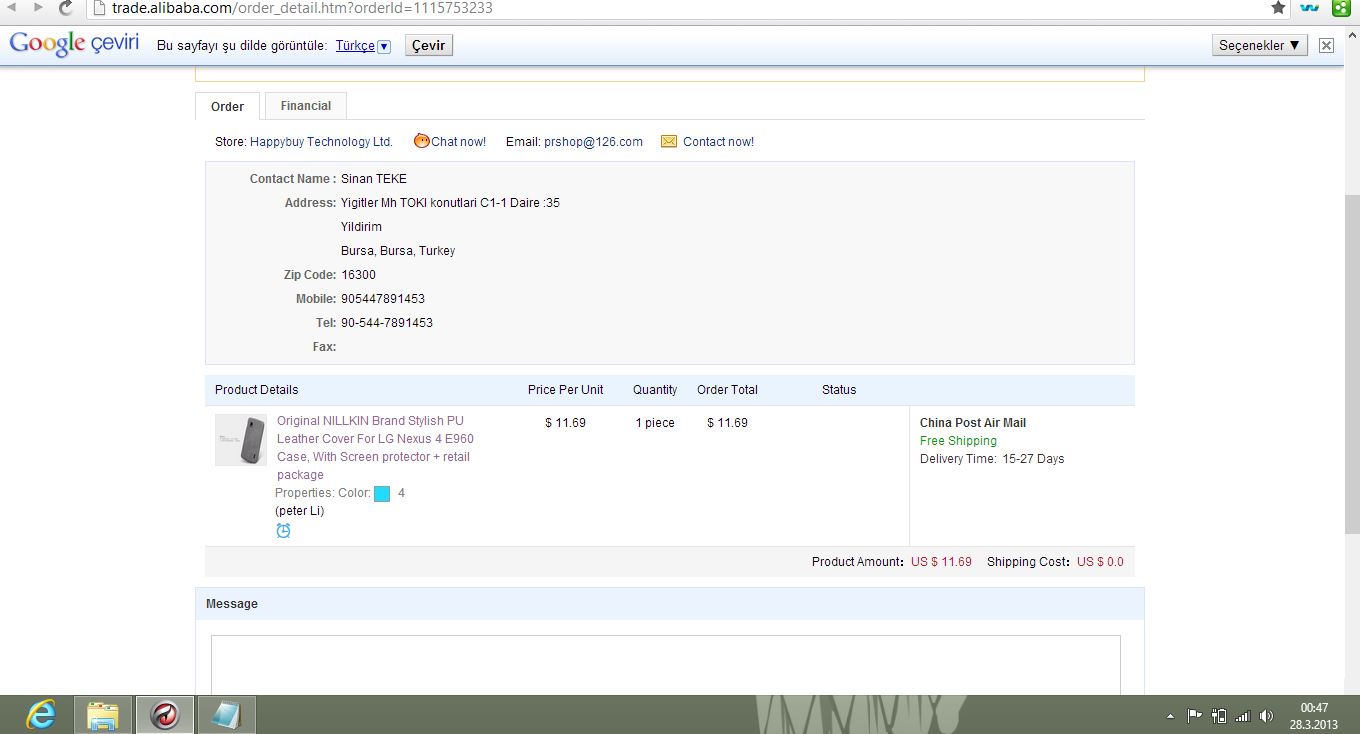This screenshot has width=1360, height=734.
Task: Click the cyan color property swatch
Action: pyautogui.click(x=382, y=493)
